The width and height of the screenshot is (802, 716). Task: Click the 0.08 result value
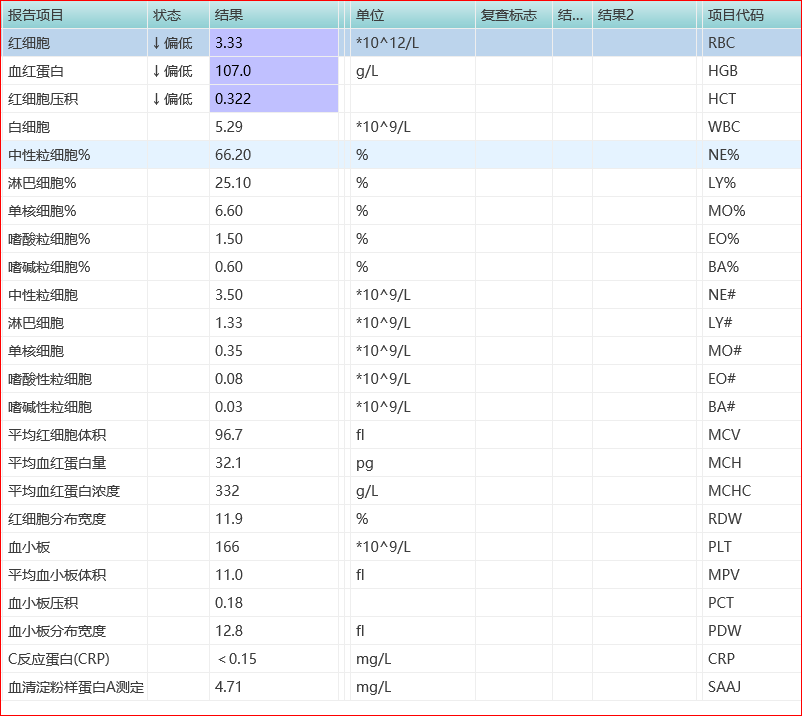click(x=229, y=379)
